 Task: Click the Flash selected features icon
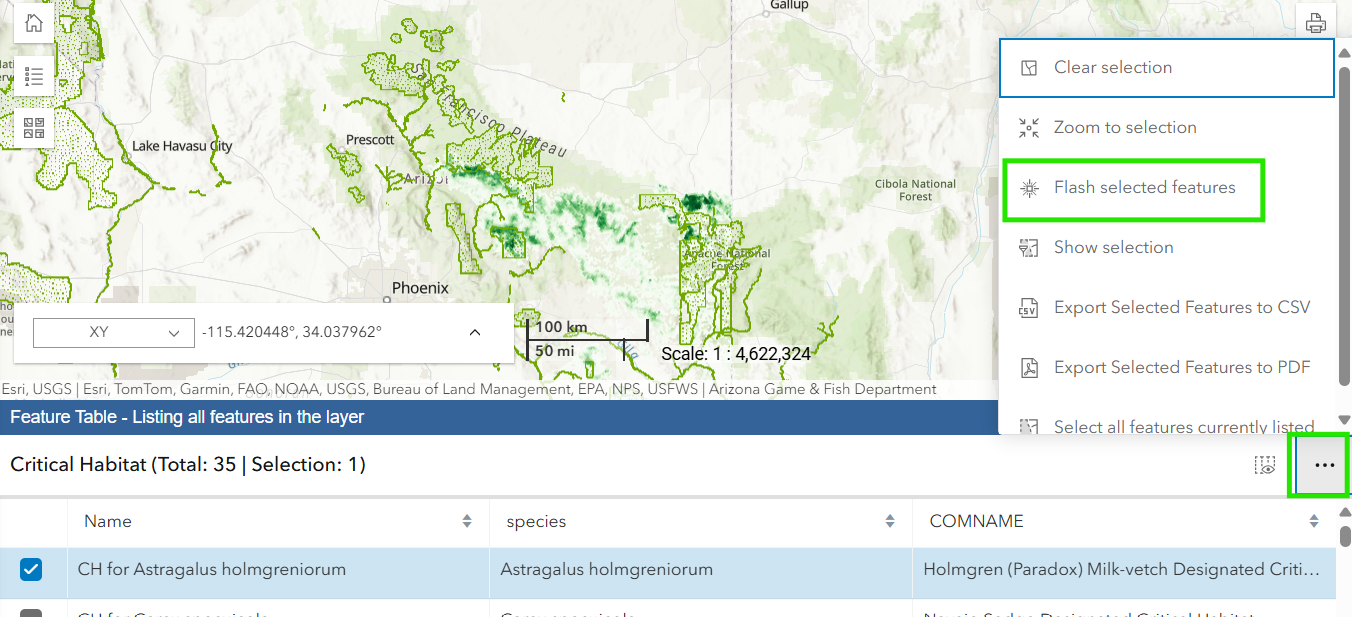pos(1029,188)
